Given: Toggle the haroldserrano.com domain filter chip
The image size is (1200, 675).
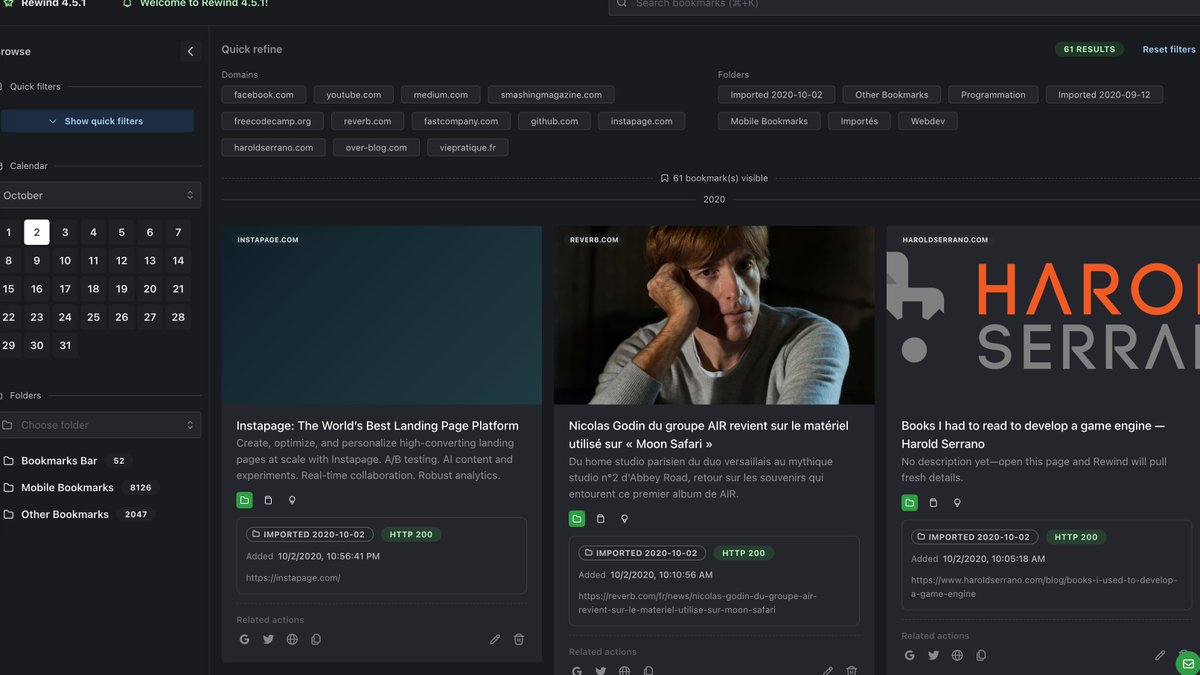Looking at the screenshot, I should (274, 147).
